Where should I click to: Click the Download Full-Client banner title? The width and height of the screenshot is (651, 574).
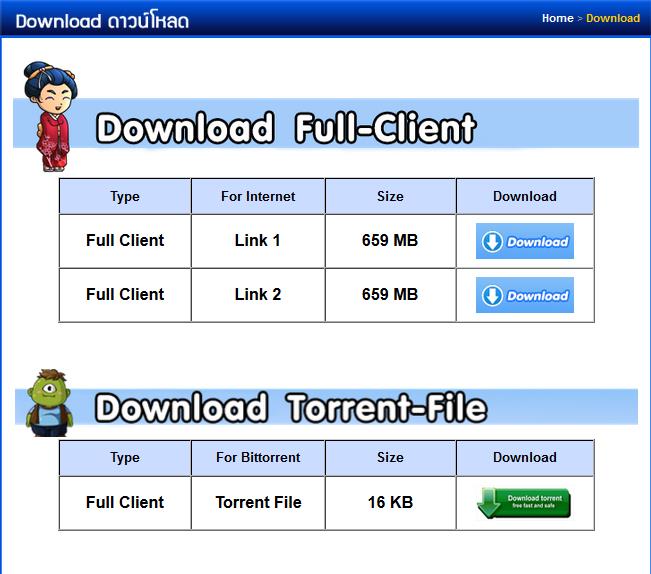coord(285,129)
